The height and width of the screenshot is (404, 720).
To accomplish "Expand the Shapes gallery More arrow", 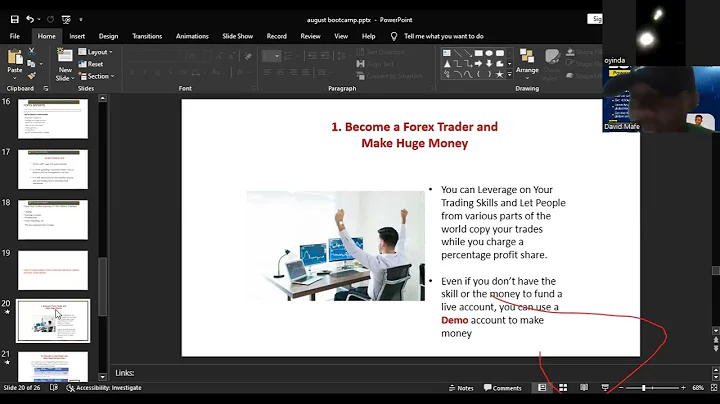I will (509, 74).
